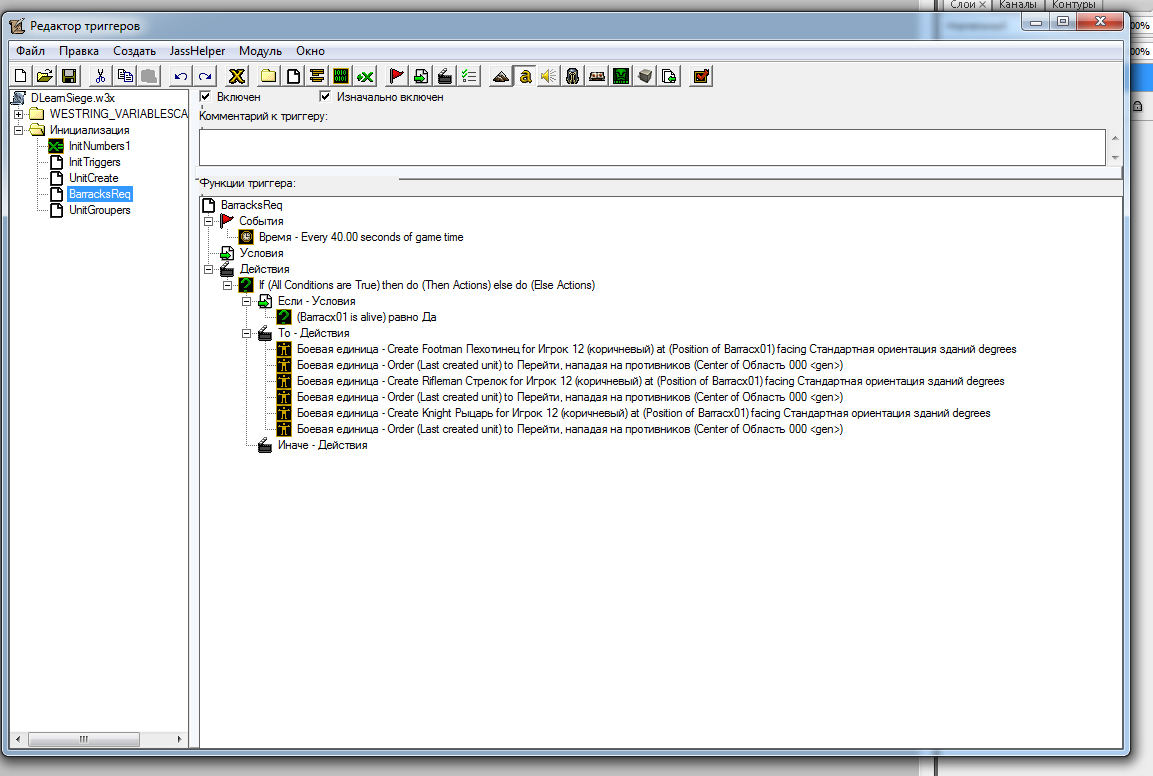Collapse the То - Действия branch

point(247,333)
